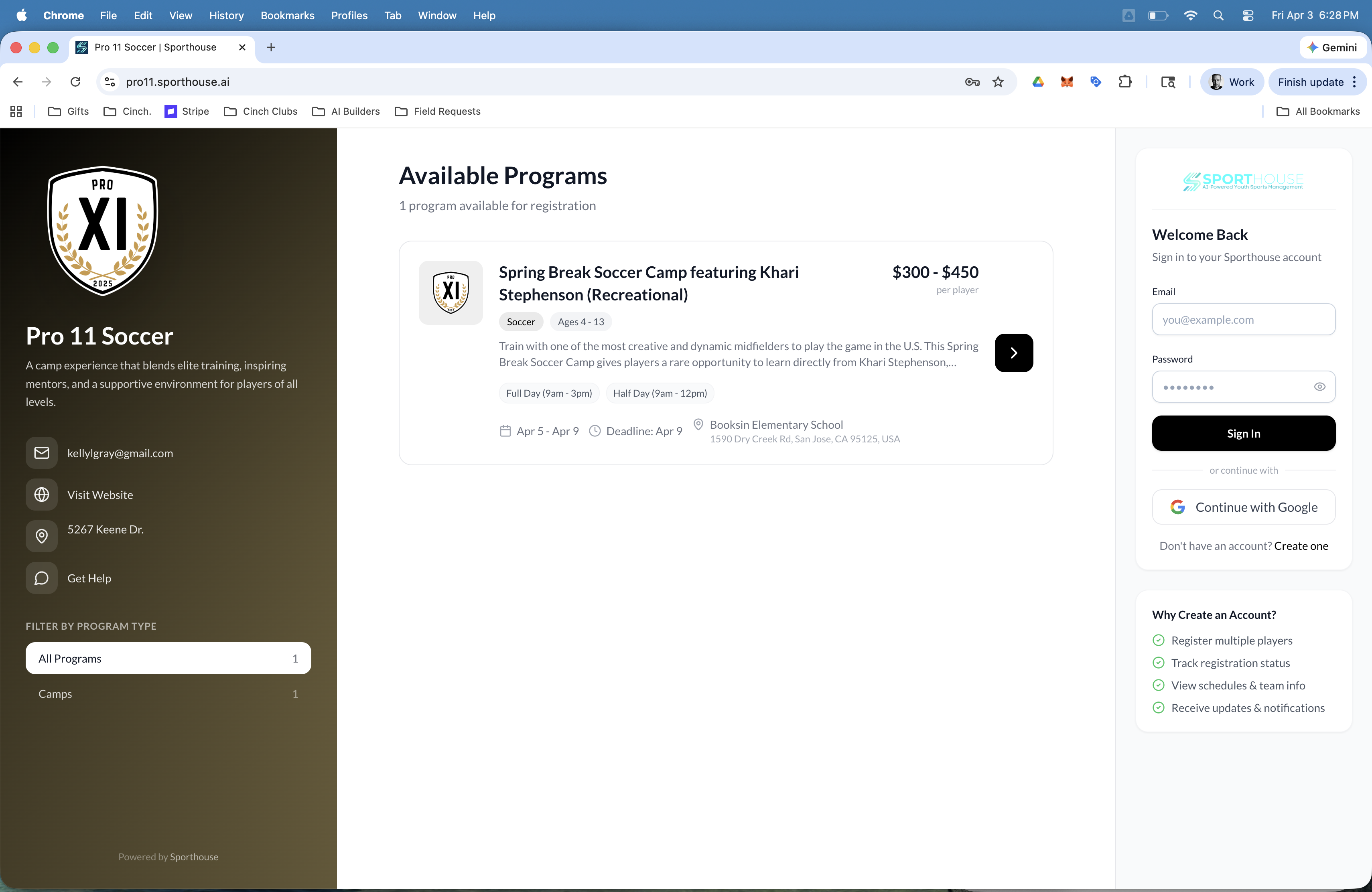
Task: Click the map pin icon by 5267 Keene Dr.
Action: [x=41, y=536]
